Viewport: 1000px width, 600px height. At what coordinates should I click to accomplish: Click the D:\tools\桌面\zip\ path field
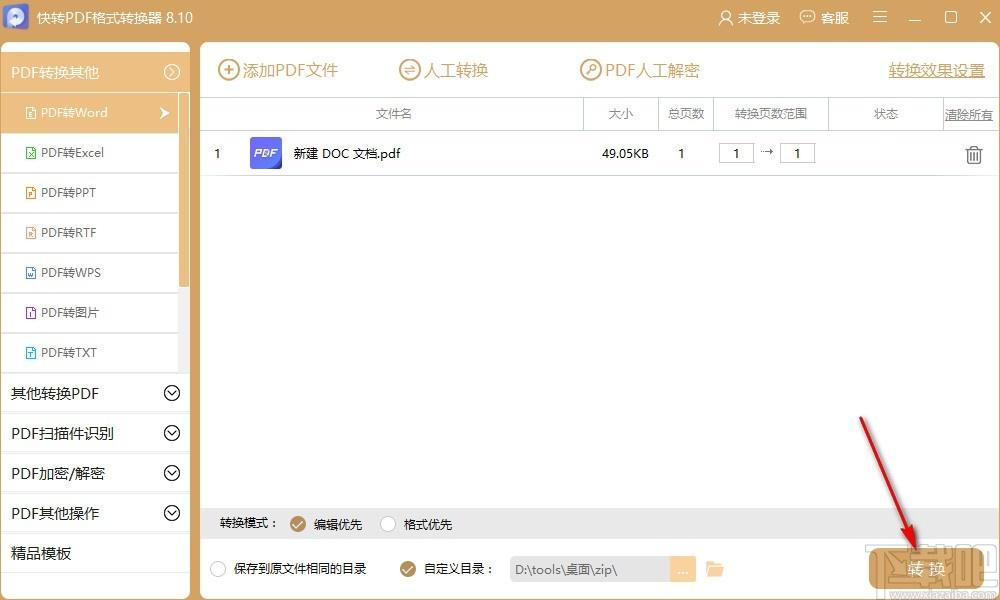pos(590,569)
